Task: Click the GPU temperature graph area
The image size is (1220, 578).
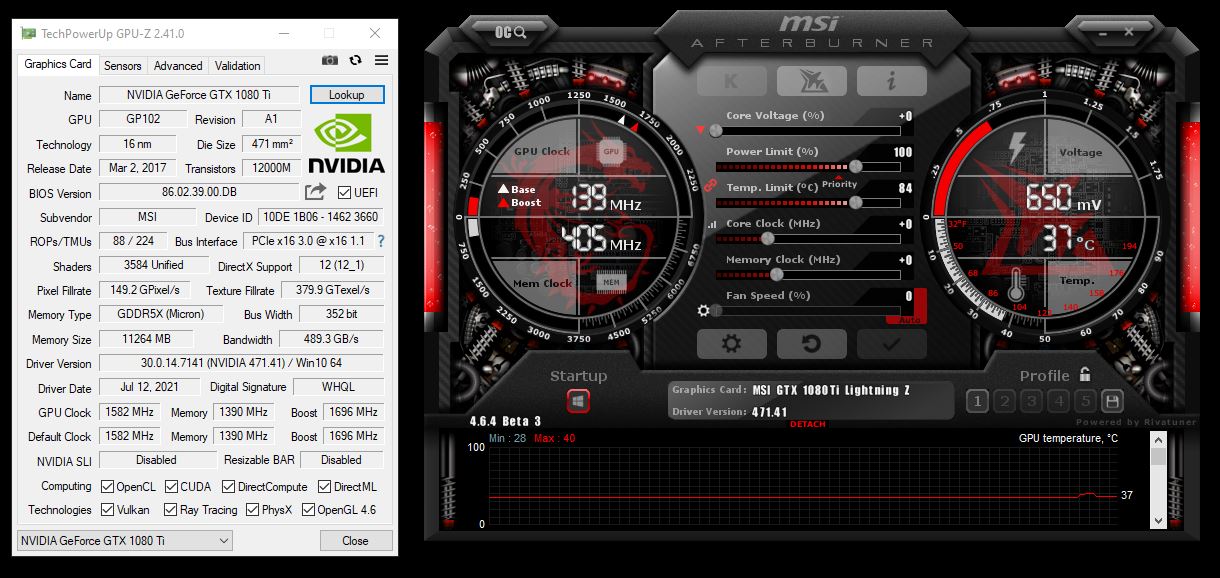Action: pos(803,485)
